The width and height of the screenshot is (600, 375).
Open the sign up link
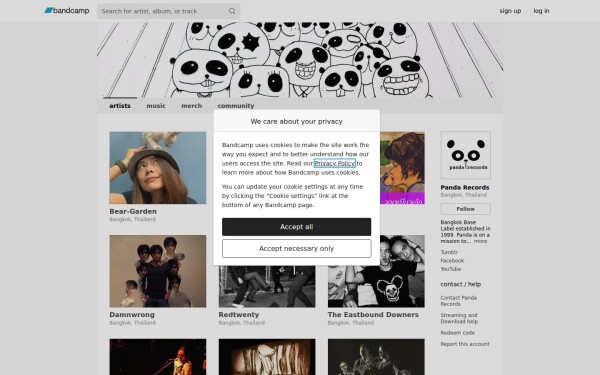point(510,11)
